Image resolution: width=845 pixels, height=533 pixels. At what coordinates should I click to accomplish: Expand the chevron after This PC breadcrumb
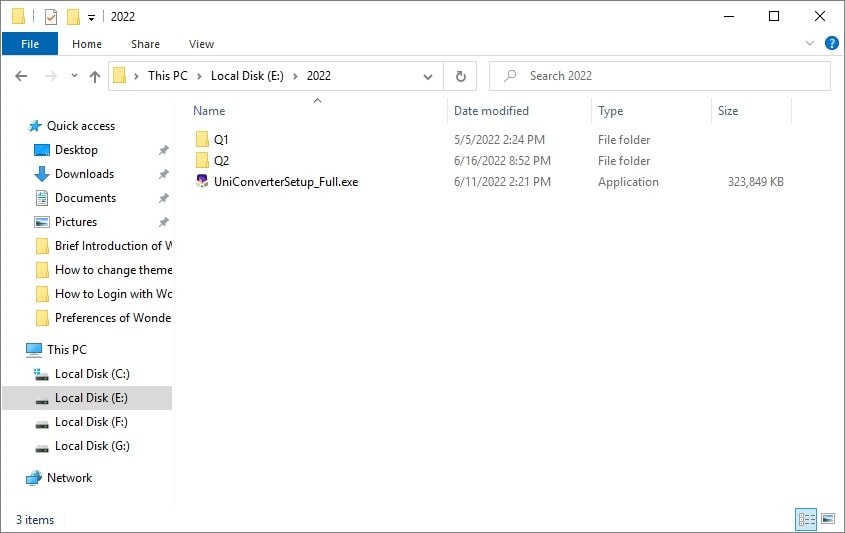tap(199, 77)
